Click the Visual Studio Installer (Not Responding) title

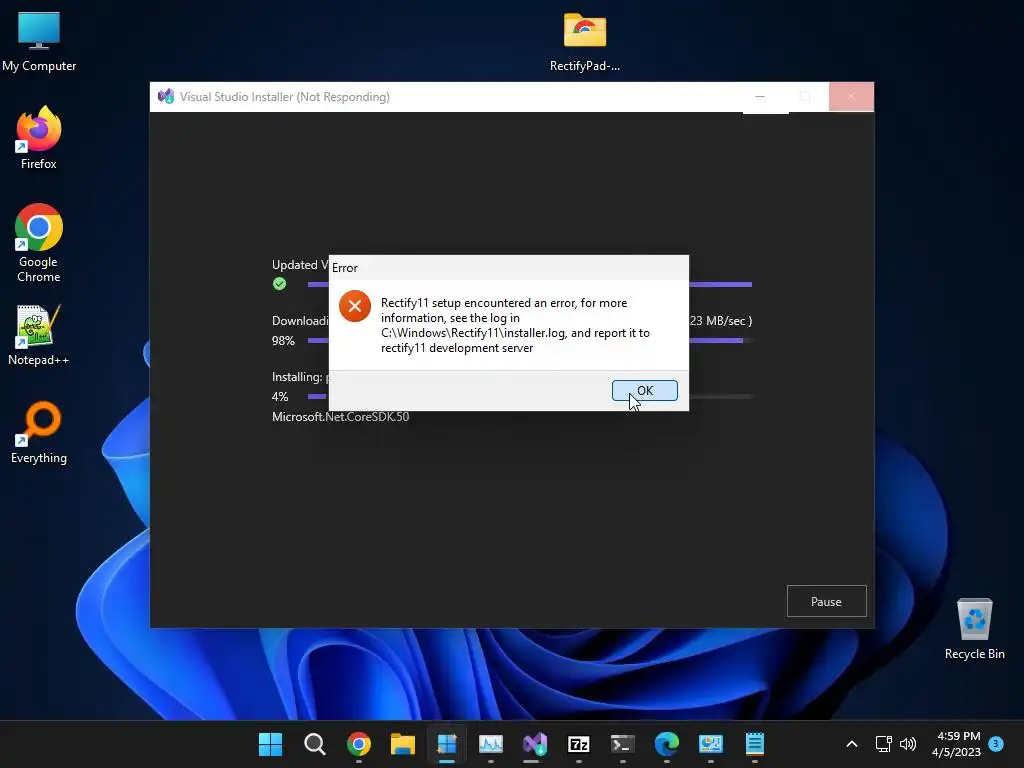(285, 97)
